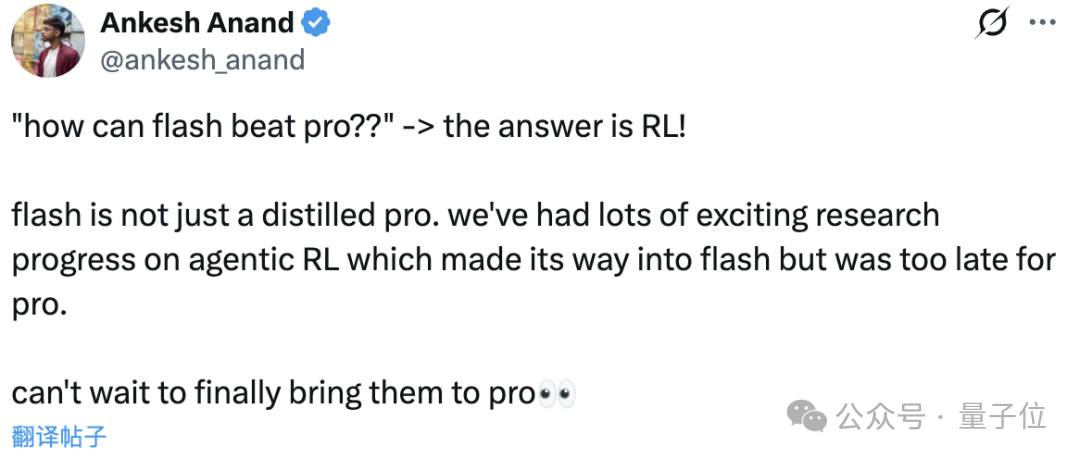
Task: Open Ankesh Anand's profile picture
Action: pos(48,41)
